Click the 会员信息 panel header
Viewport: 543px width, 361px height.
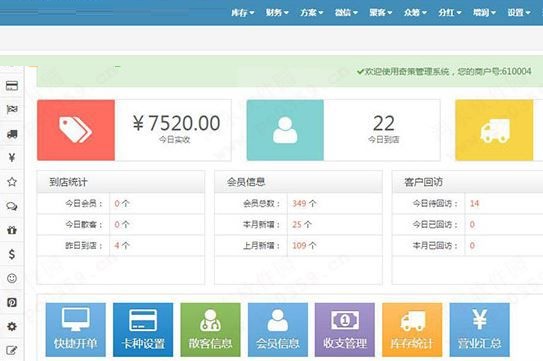(299, 182)
